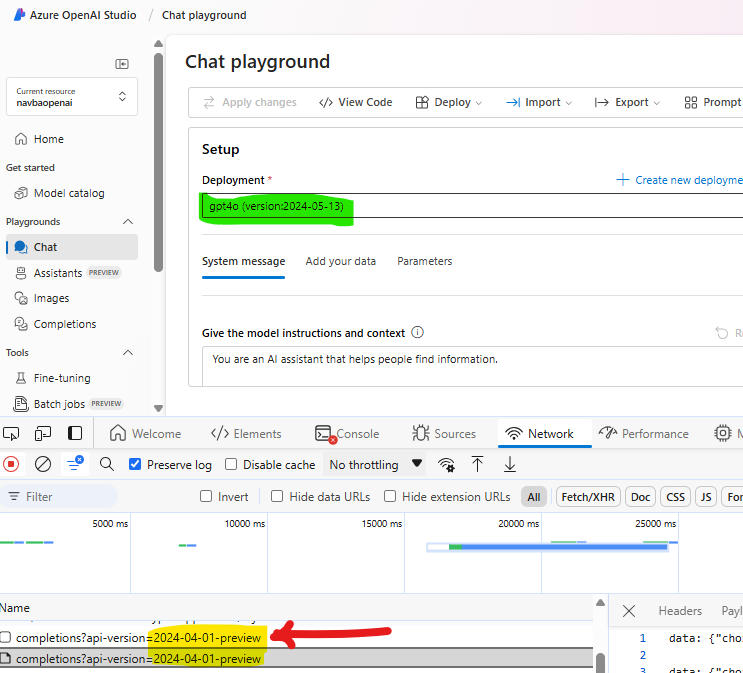Open the Import dropdown

(539, 102)
